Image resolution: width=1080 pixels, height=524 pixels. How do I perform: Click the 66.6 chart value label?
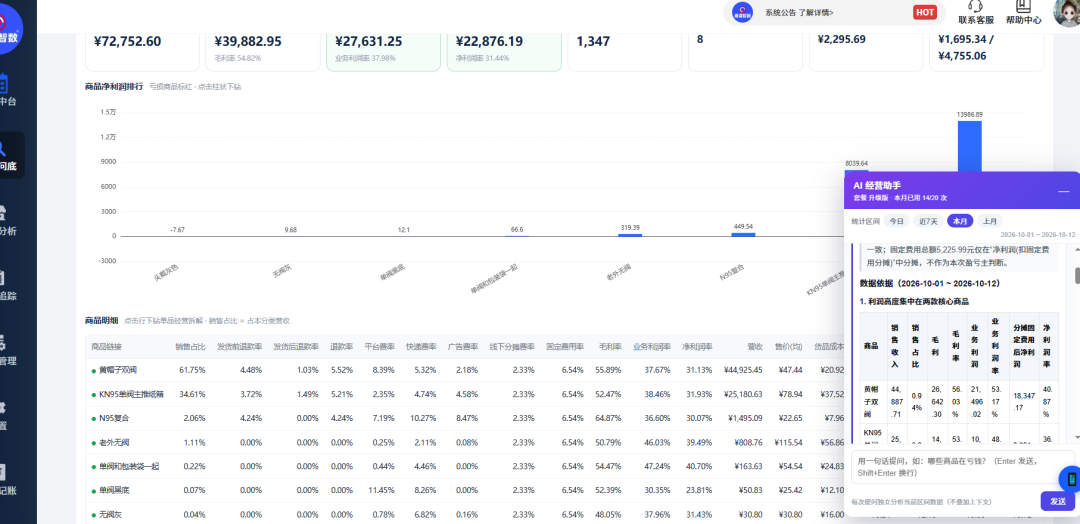tap(517, 229)
